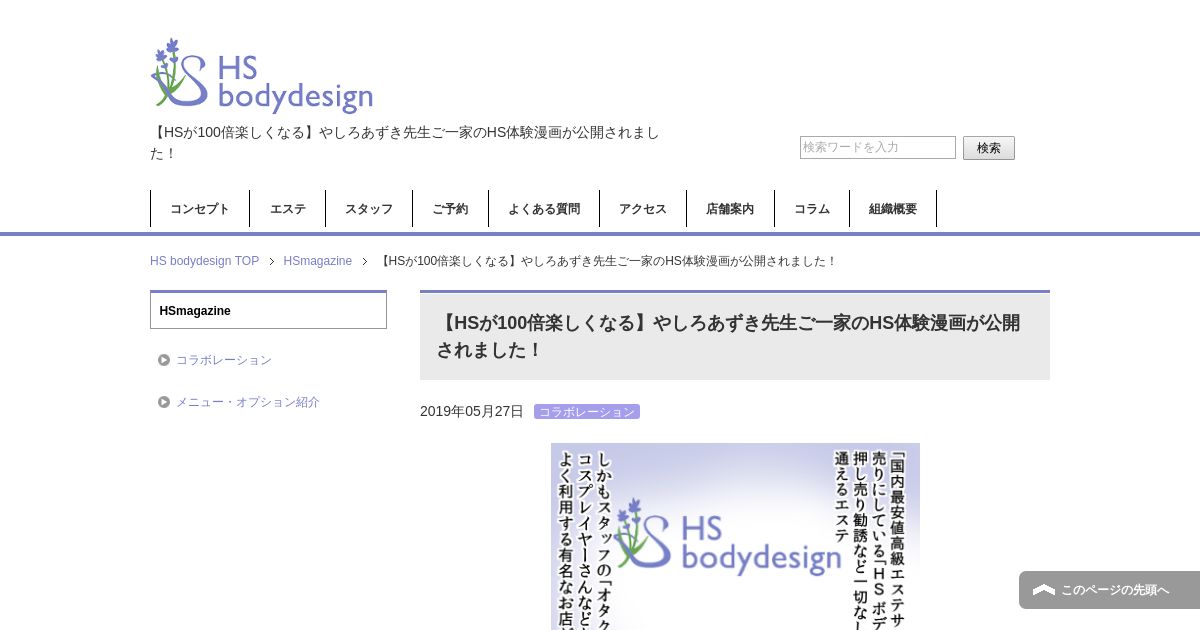This screenshot has width=1200, height=630.
Task: Click the bullet icon beside コラボレーション
Action: tap(164, 360)
